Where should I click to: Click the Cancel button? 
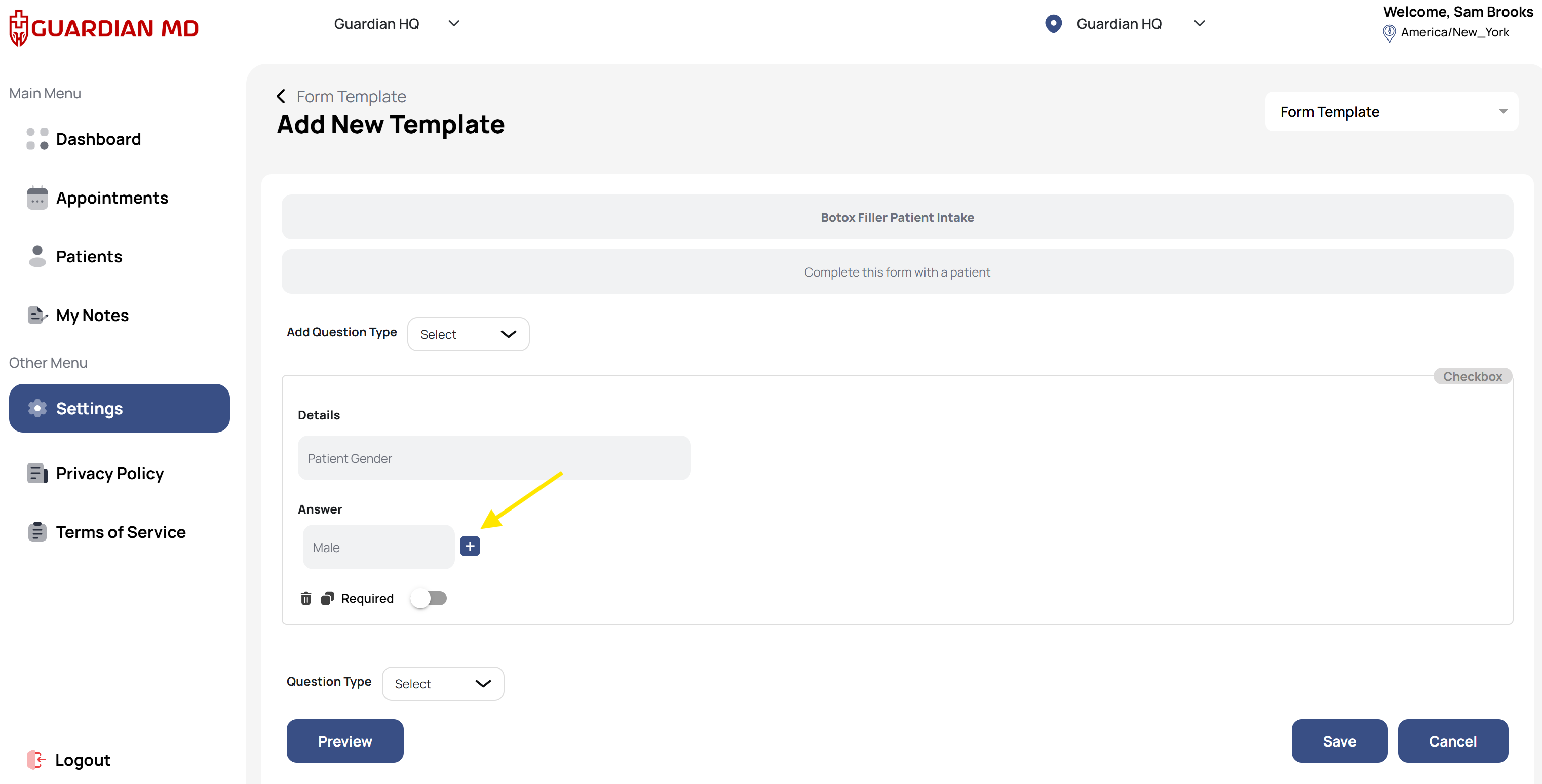click(1452, 741)
